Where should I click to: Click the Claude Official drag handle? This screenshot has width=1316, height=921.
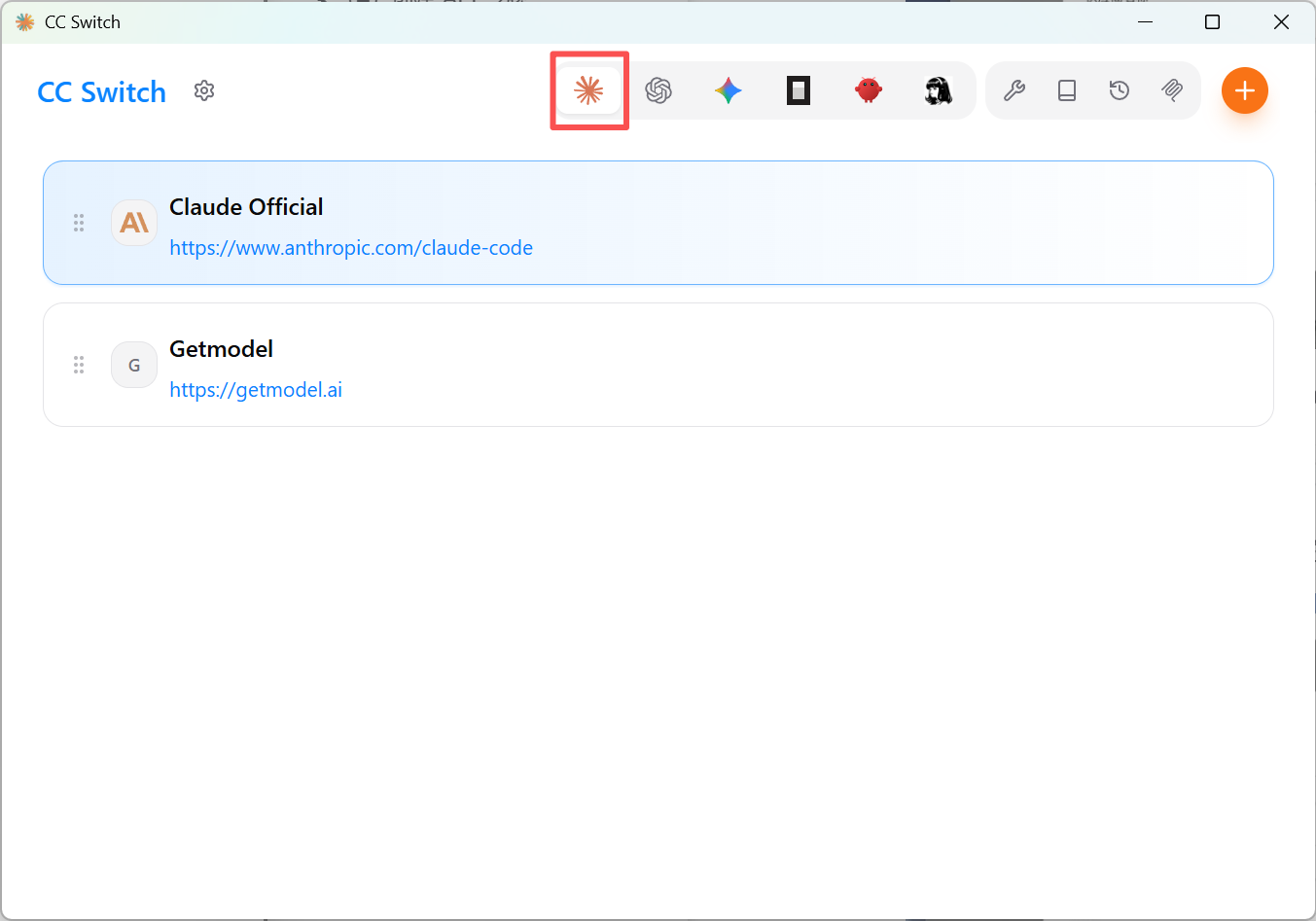point(79,223)
